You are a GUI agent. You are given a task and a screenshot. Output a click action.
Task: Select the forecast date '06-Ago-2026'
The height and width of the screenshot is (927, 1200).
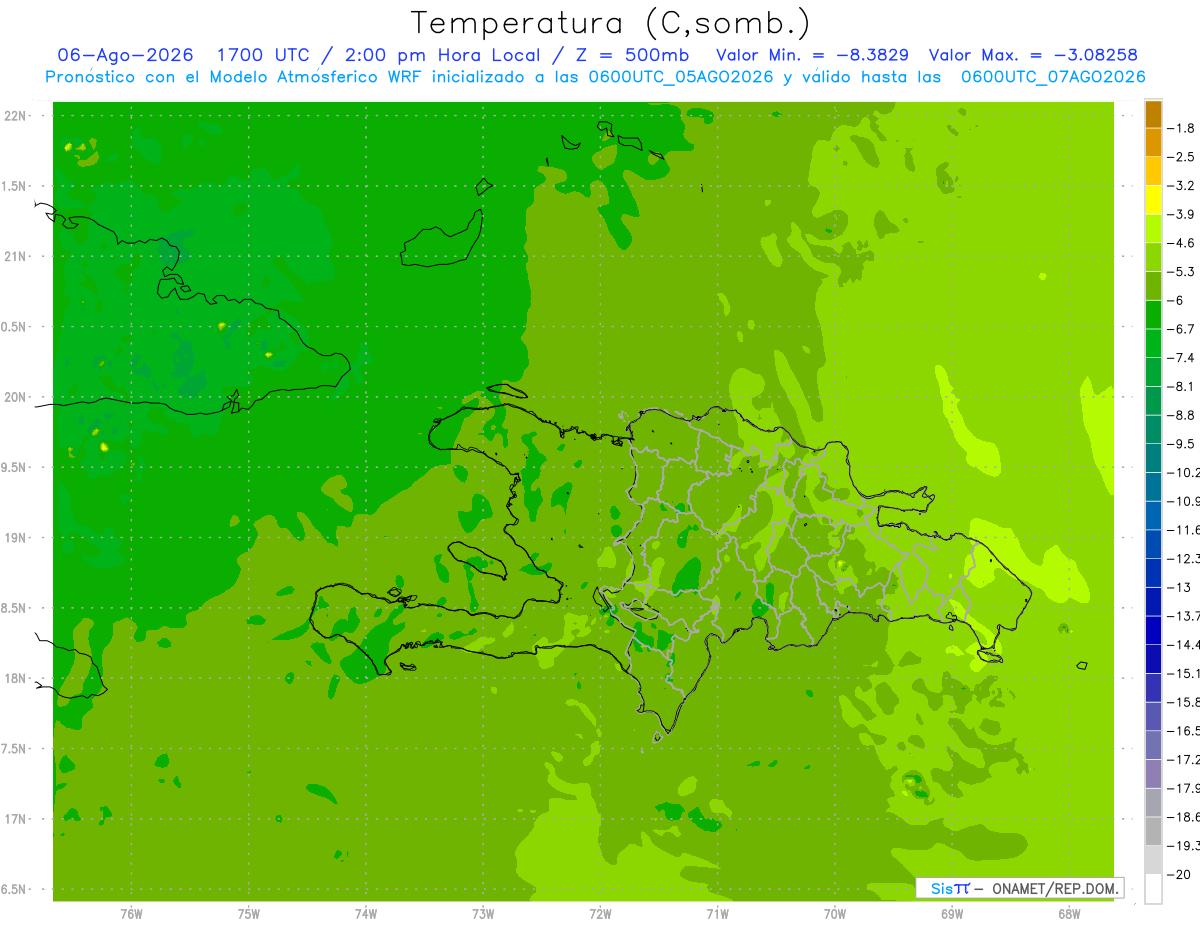tap(125, 55)
